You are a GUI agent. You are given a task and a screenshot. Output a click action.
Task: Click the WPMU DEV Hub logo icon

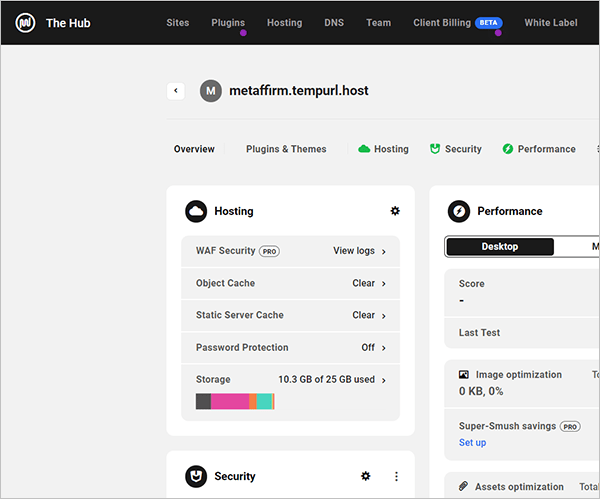click(25, 23)
